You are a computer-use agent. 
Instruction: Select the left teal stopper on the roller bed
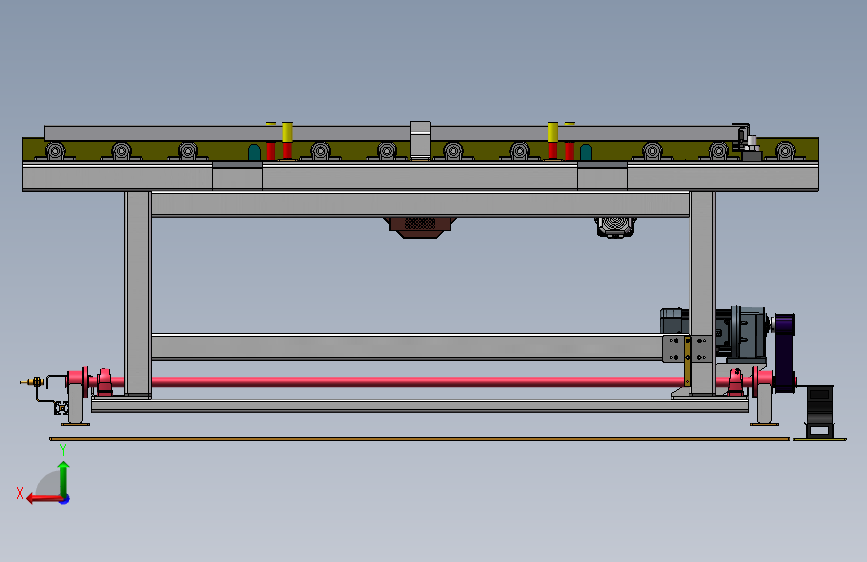(254, 152)
